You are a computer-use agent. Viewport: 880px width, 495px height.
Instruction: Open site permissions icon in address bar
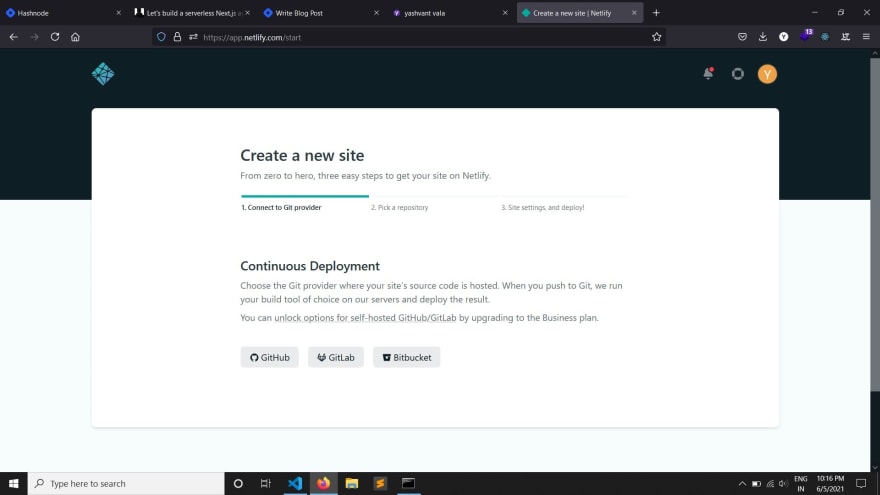click(193, 37)
